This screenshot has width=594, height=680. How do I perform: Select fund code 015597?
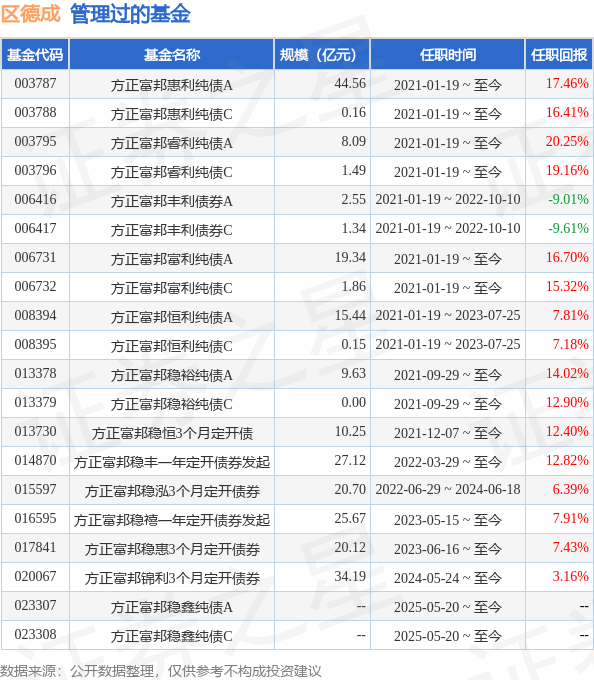[36, 490]
